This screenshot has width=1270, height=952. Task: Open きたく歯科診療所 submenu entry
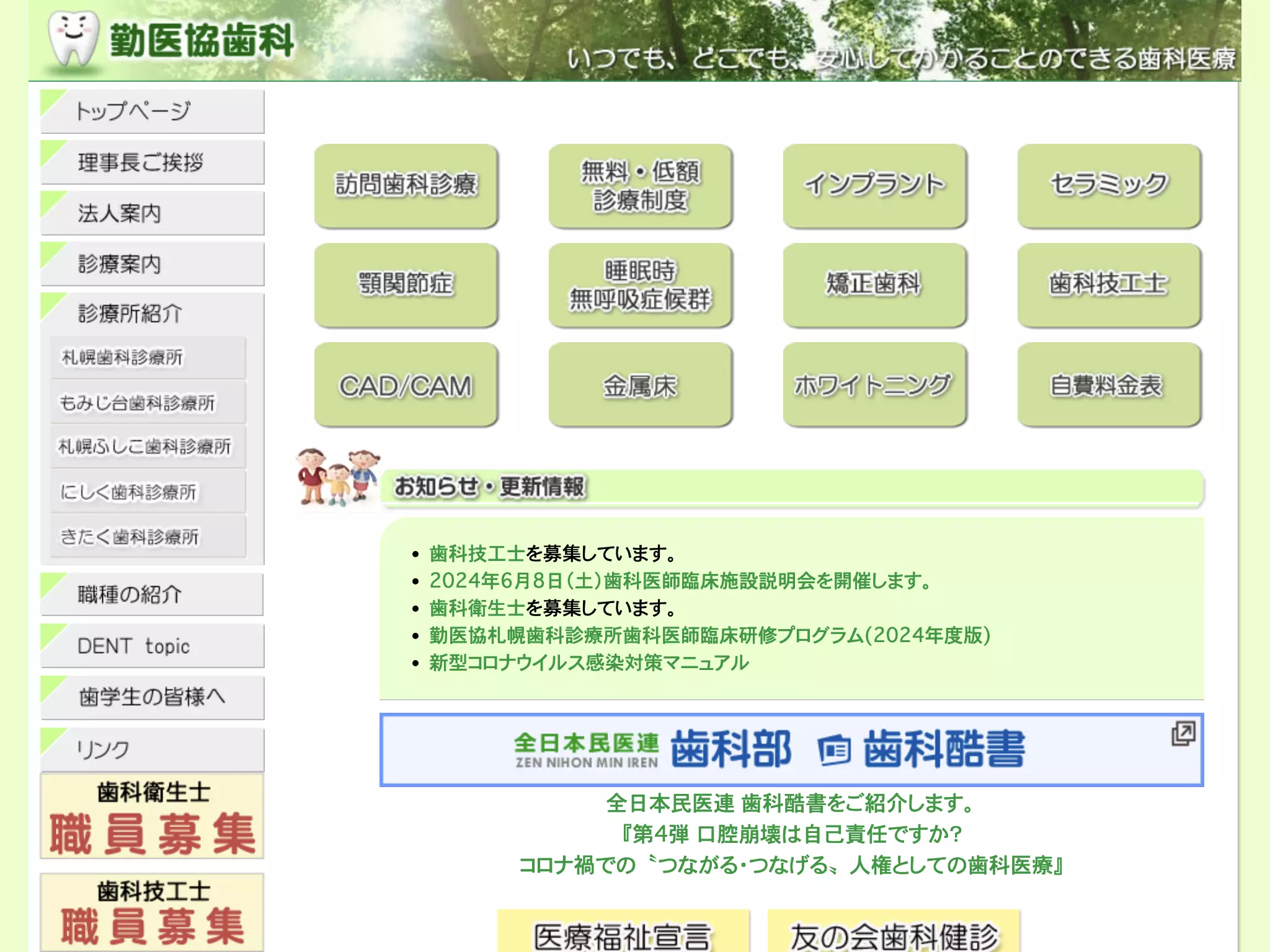pyautogui.click(x=148, y=537)
